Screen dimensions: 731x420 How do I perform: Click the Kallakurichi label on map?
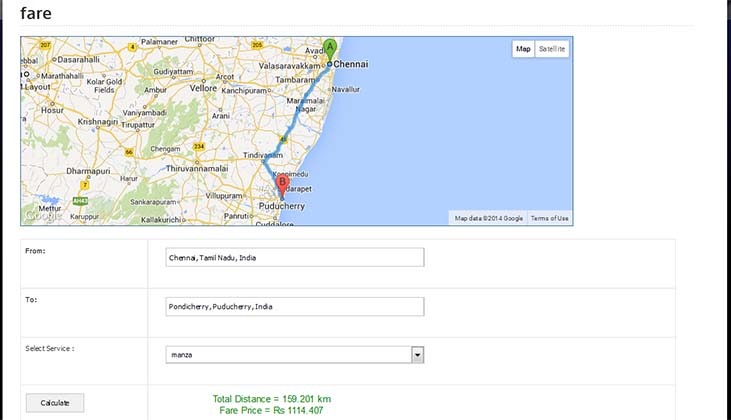click(x=161, y=220)
